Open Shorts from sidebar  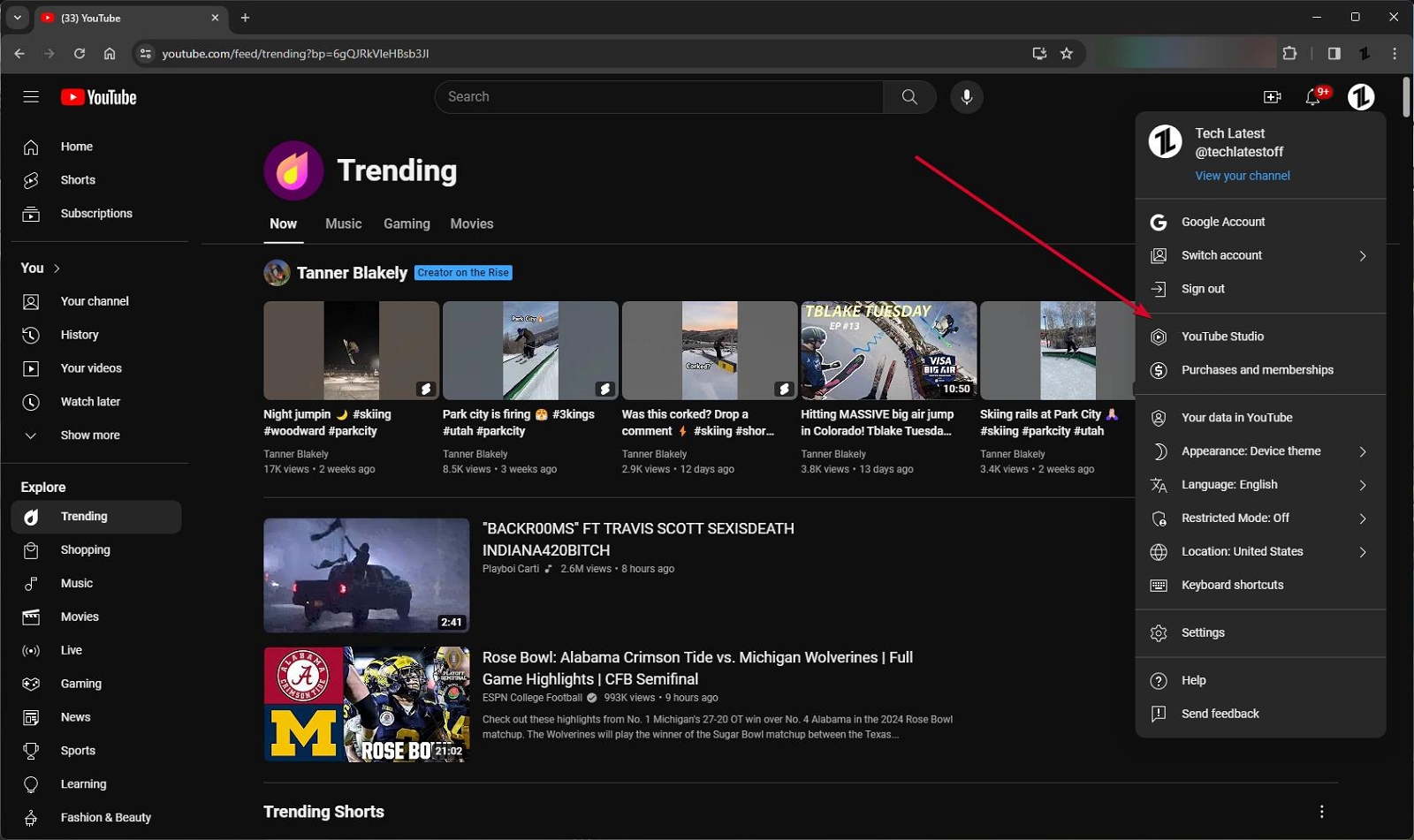(95, 180)
